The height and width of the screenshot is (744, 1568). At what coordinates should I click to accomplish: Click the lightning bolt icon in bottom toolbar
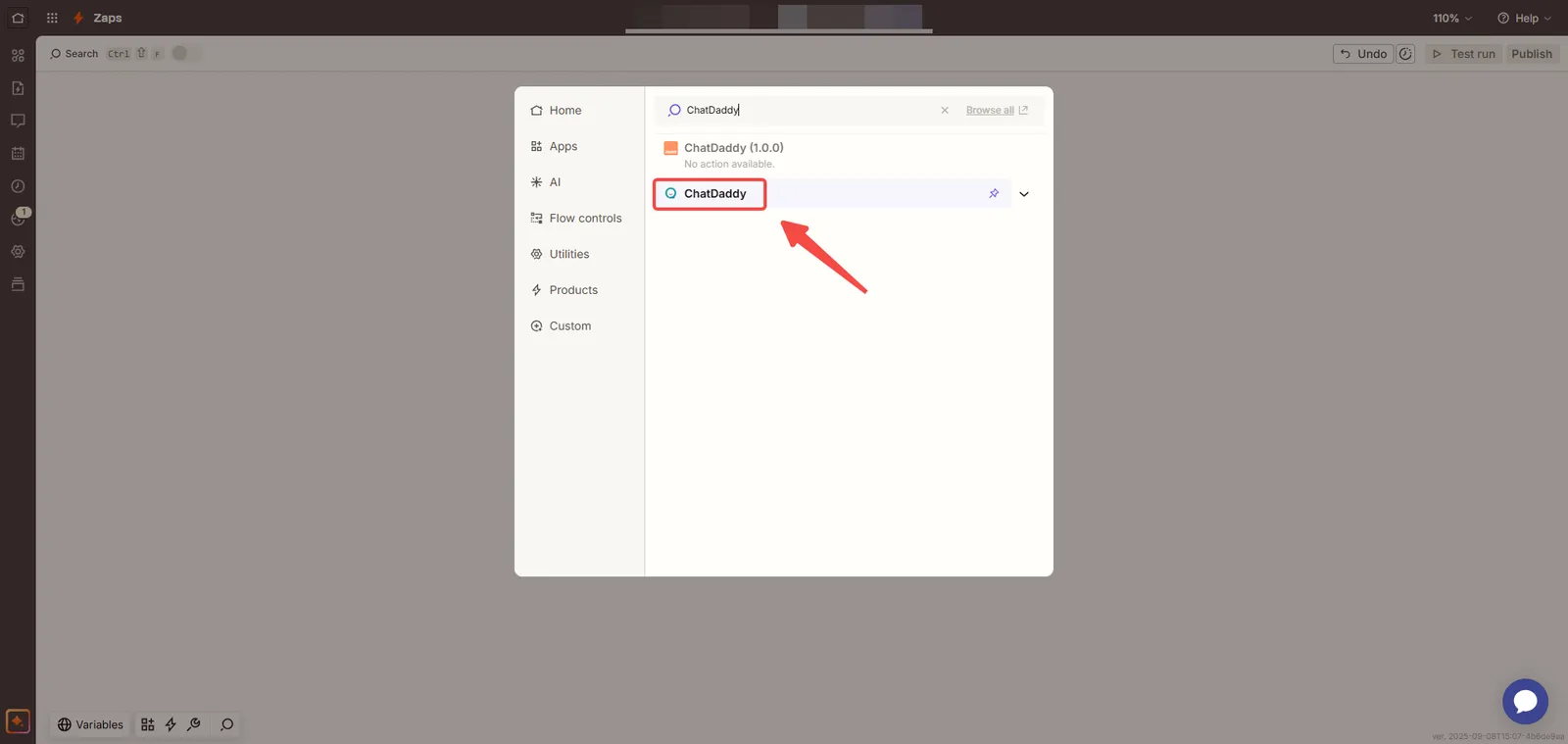pyautogui.click(x=171, y=724)
